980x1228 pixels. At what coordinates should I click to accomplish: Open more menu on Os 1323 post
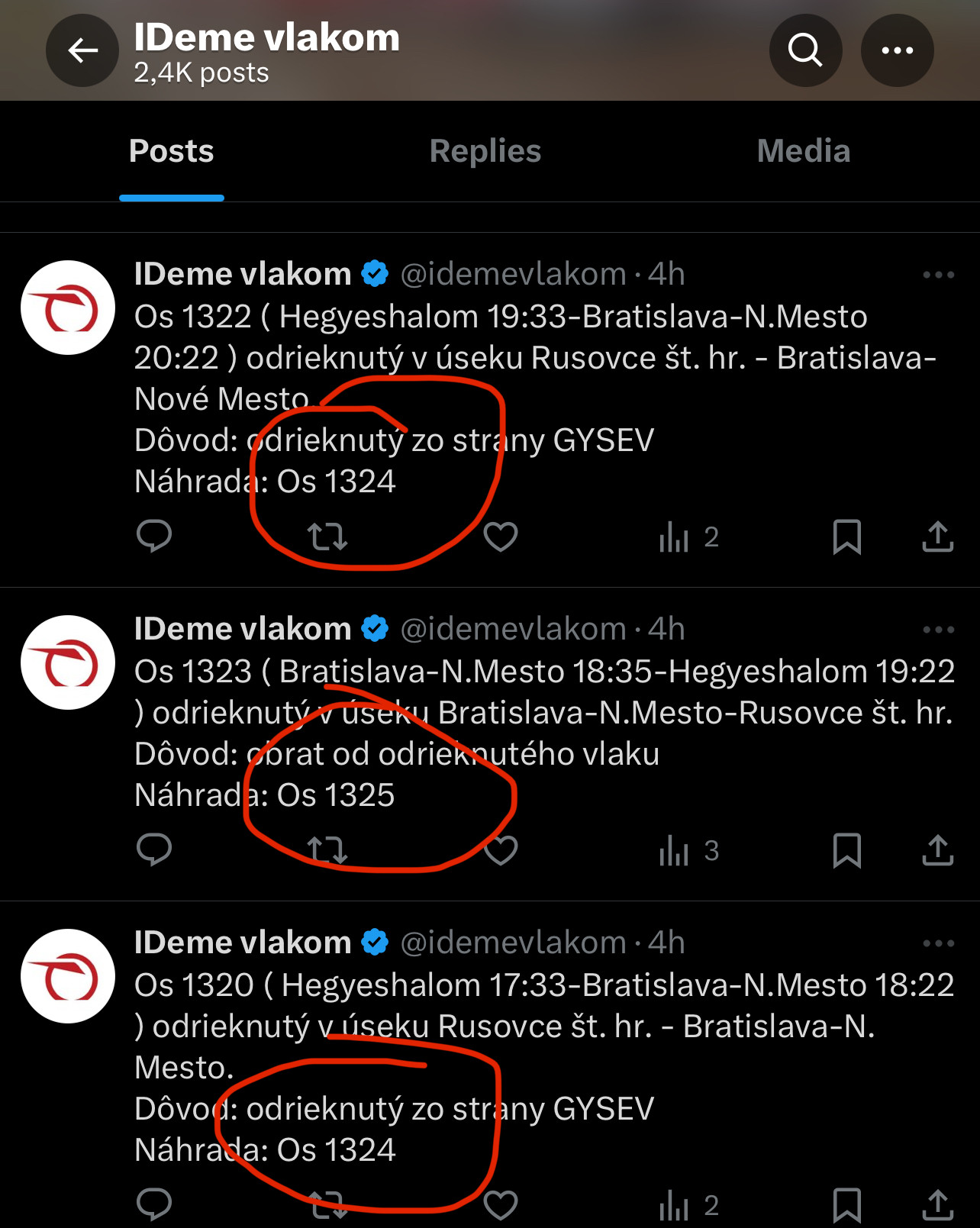point(938,630)
